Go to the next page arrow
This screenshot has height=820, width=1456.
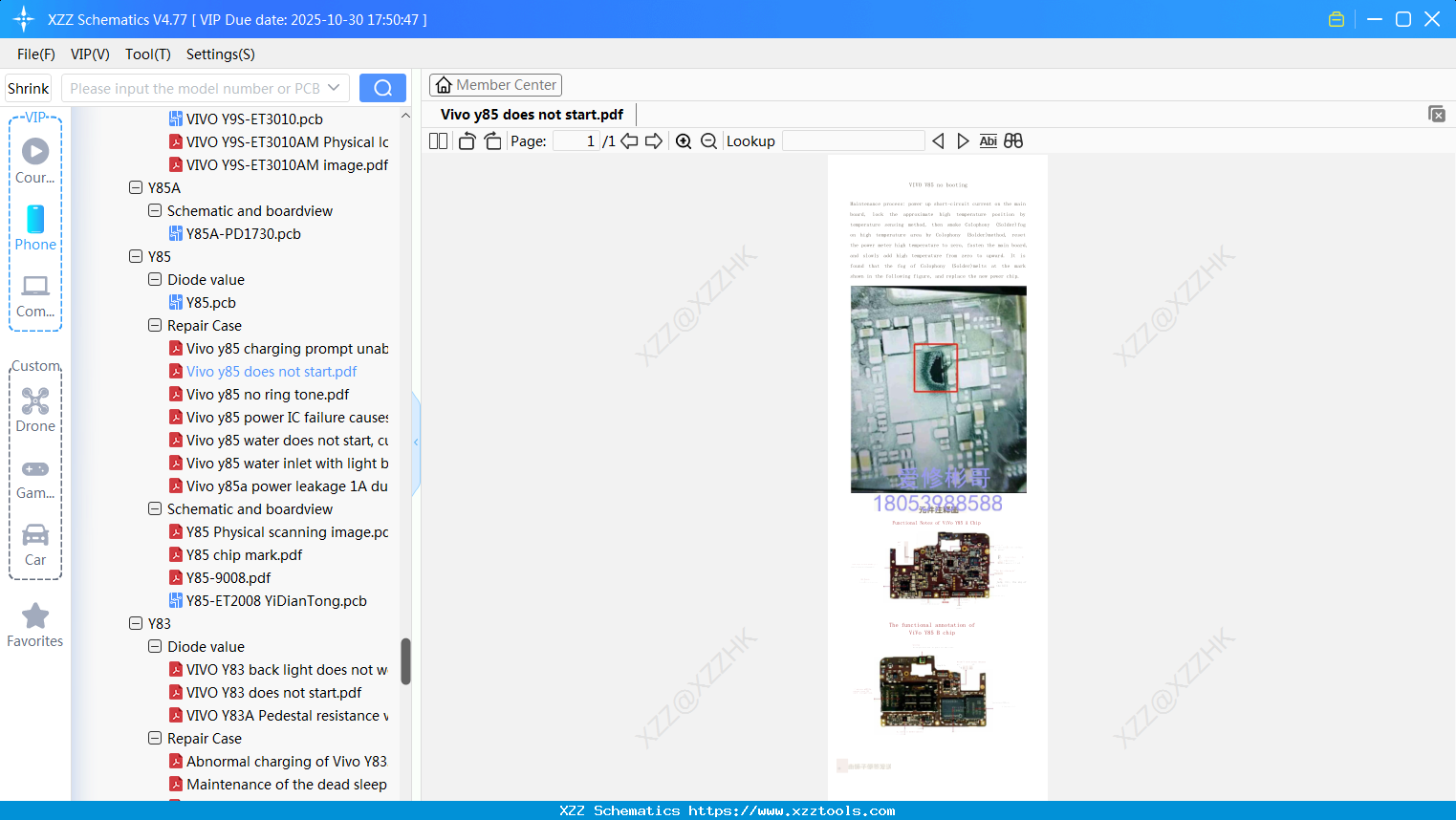[654, 141]
